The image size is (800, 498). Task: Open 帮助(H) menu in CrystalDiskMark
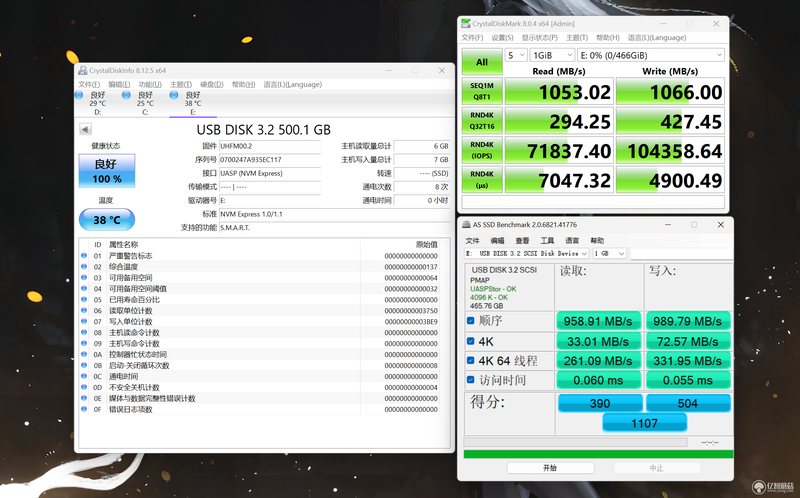click(x=608, y=38)
